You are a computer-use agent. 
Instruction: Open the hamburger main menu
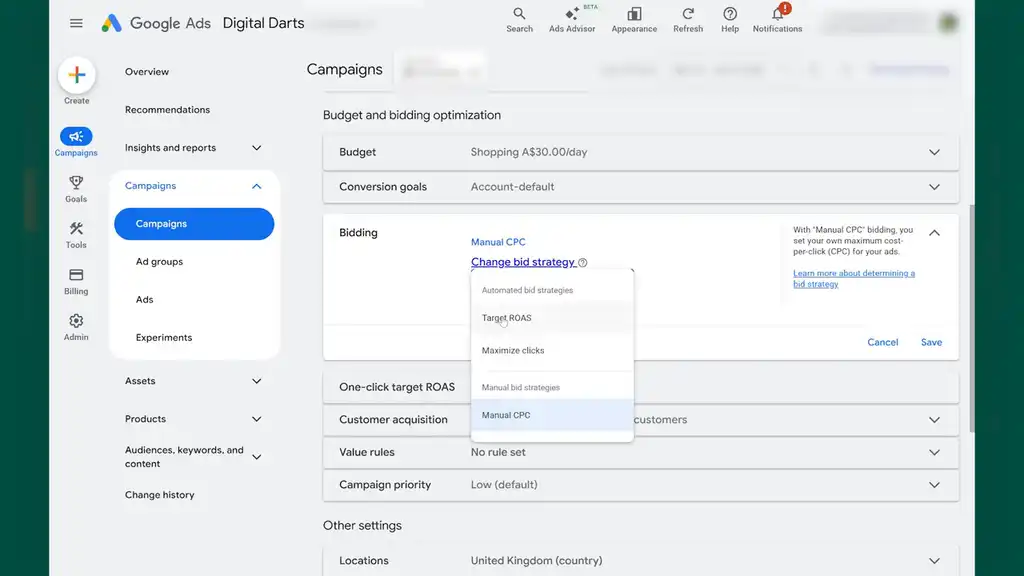pos(76,24)
